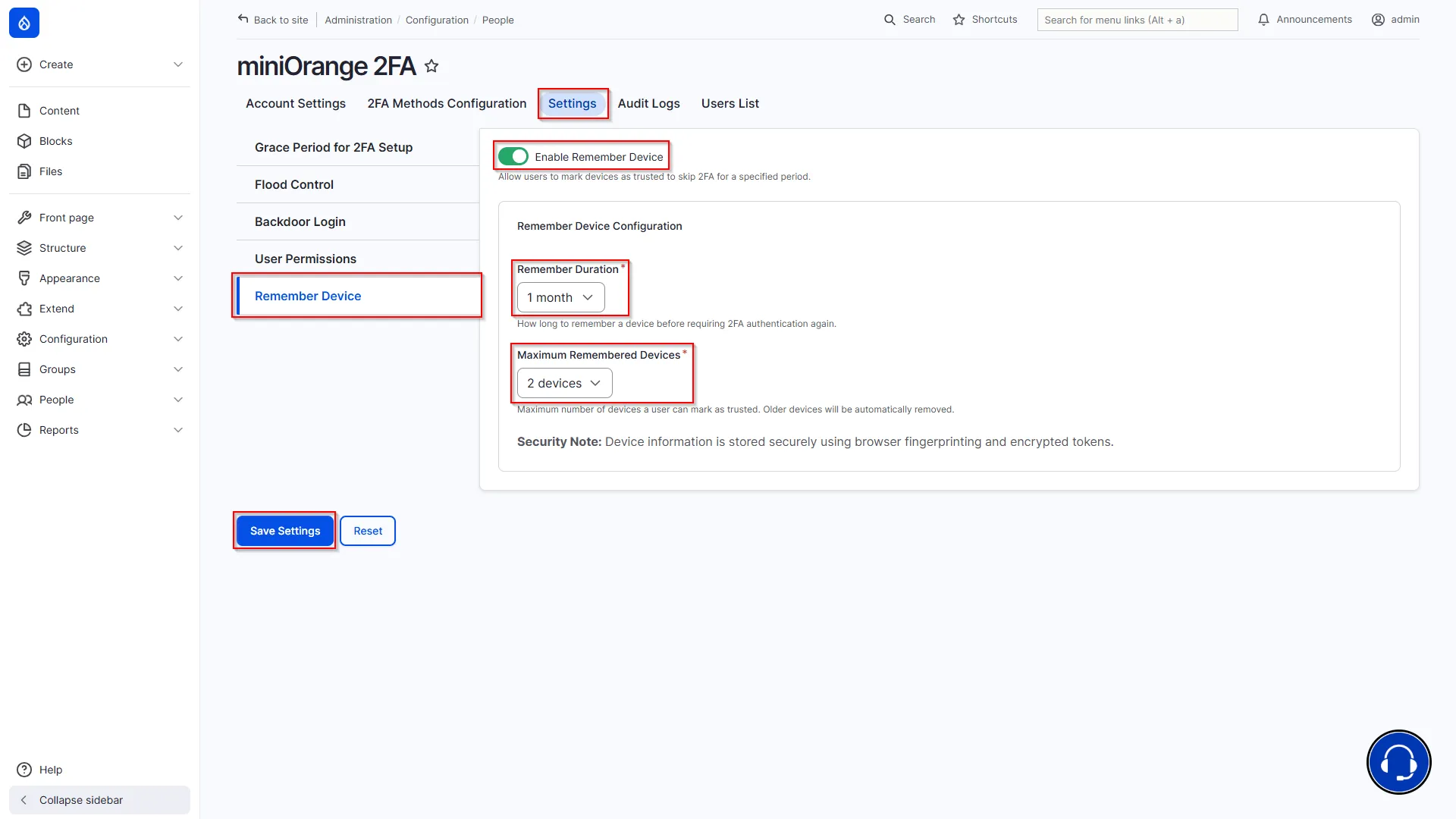Click the Reset button
The width and height of the screenshot is (1456, 819).
point(368,531)
